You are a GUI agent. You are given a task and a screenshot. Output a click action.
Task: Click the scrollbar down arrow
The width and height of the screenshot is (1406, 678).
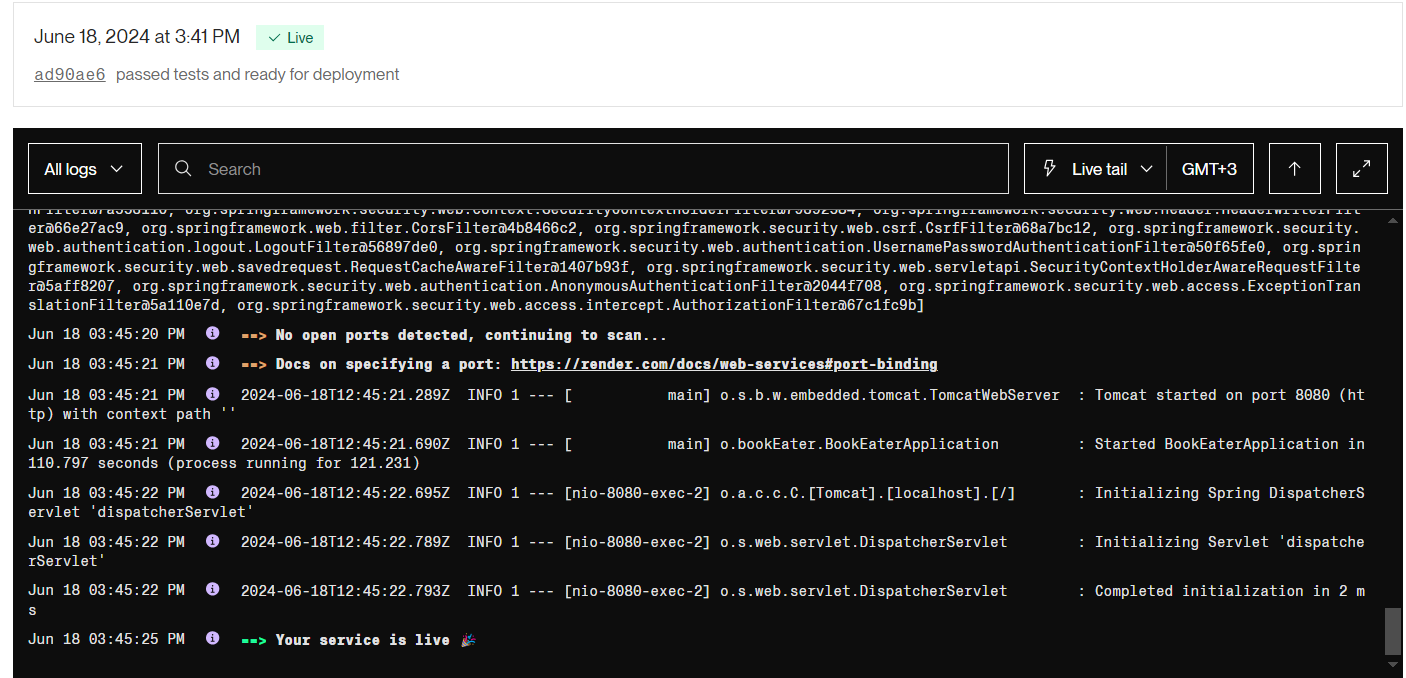coord(1392,665)
